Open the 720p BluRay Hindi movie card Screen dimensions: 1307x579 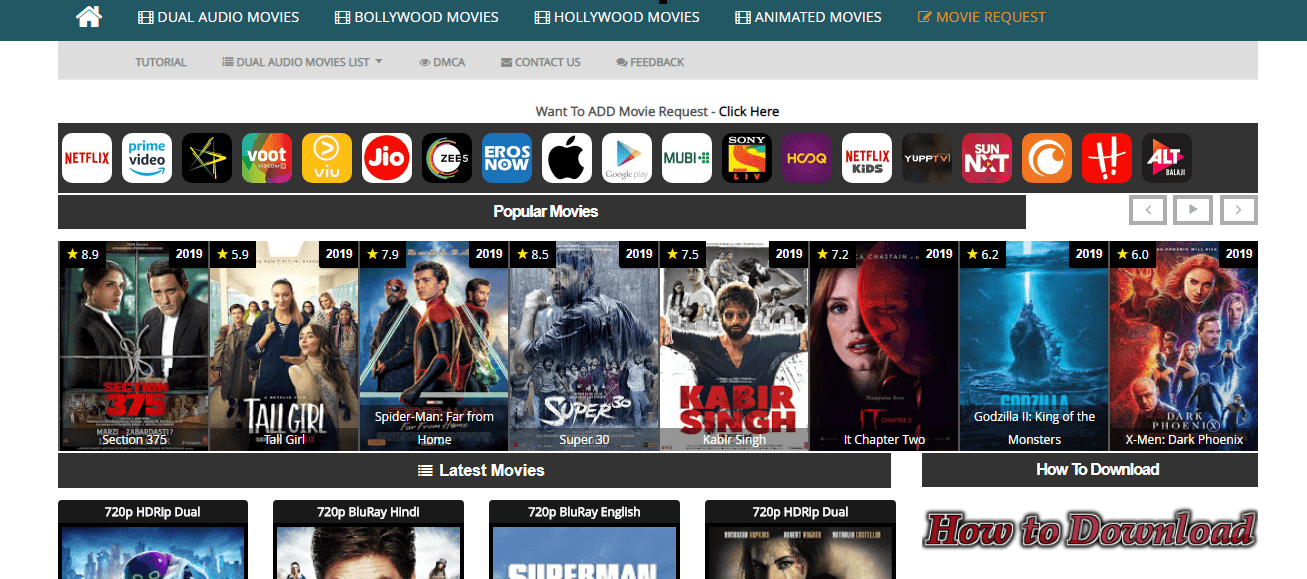[x=368, y=540]
